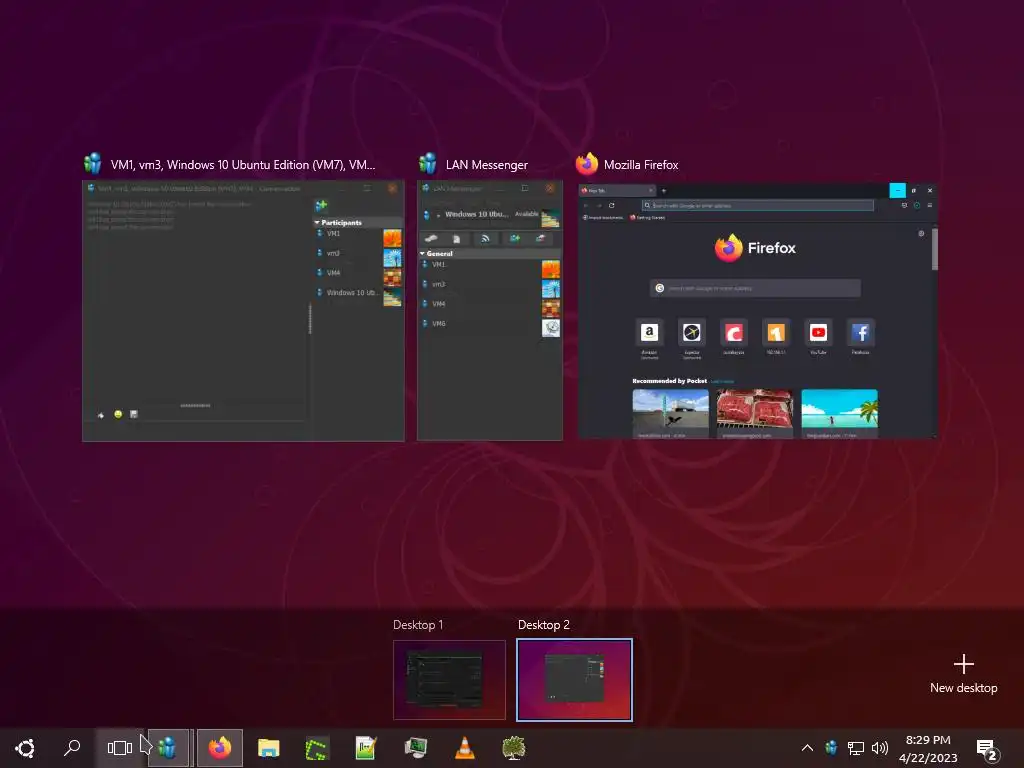Viewport: 1024px width, 768px height.
Task: Select the LAN Messenger conversation window thumbnail
Action: pos(243,311)
